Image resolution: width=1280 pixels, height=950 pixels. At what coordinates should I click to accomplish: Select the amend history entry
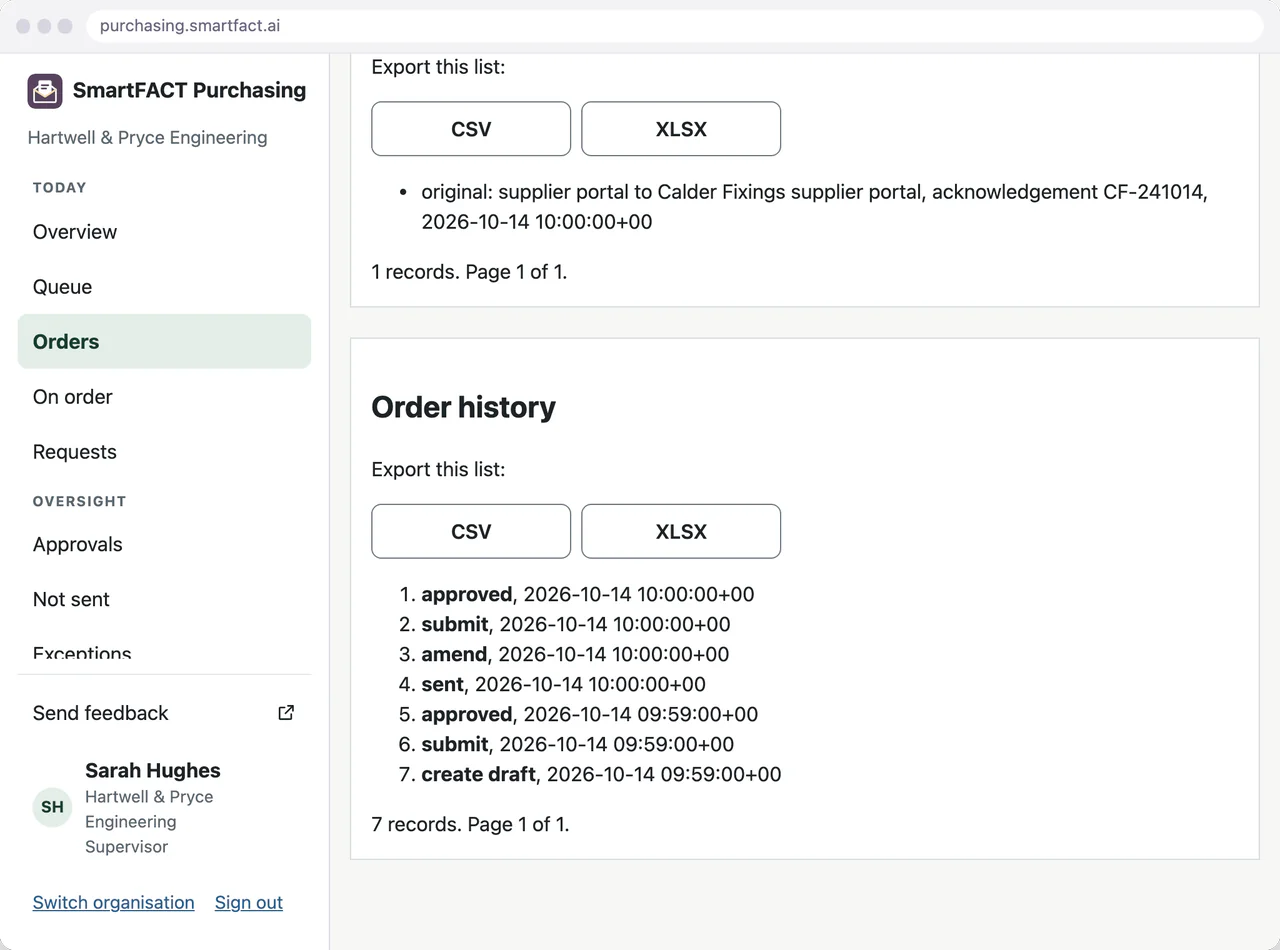575,654
